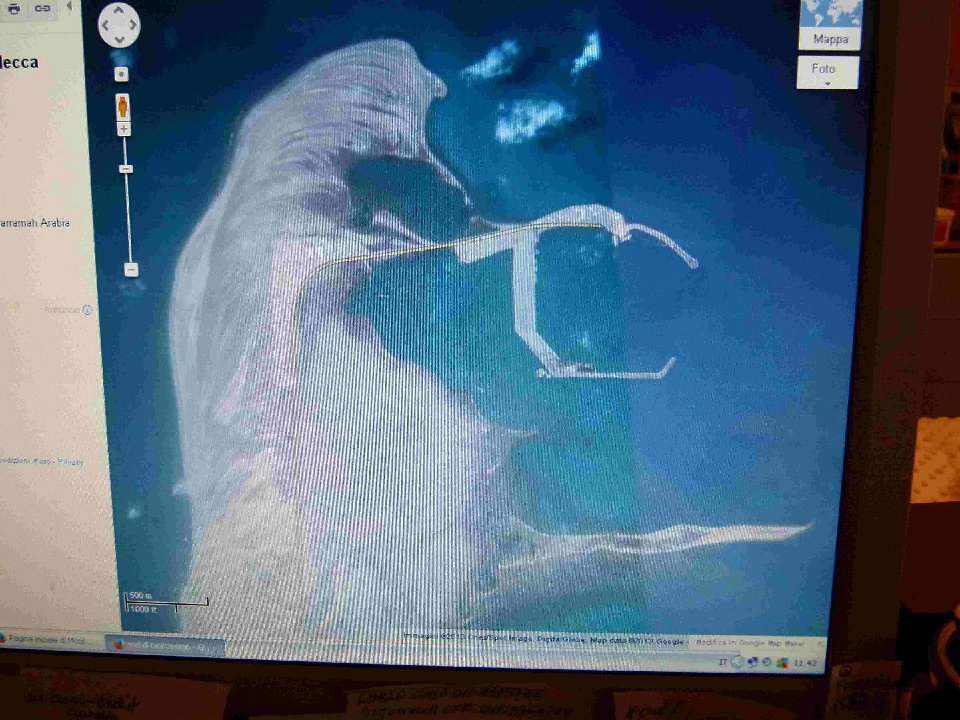Click the colorful tray icon beside the clock

782,662
